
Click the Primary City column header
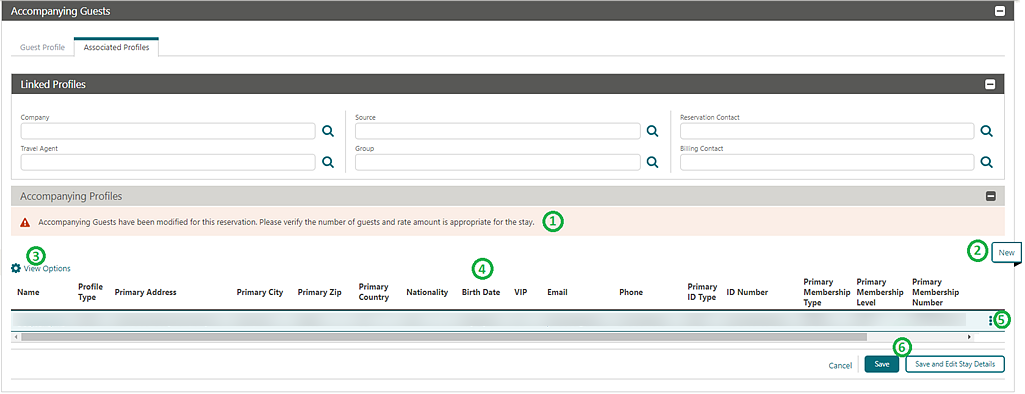coord(260,292)
